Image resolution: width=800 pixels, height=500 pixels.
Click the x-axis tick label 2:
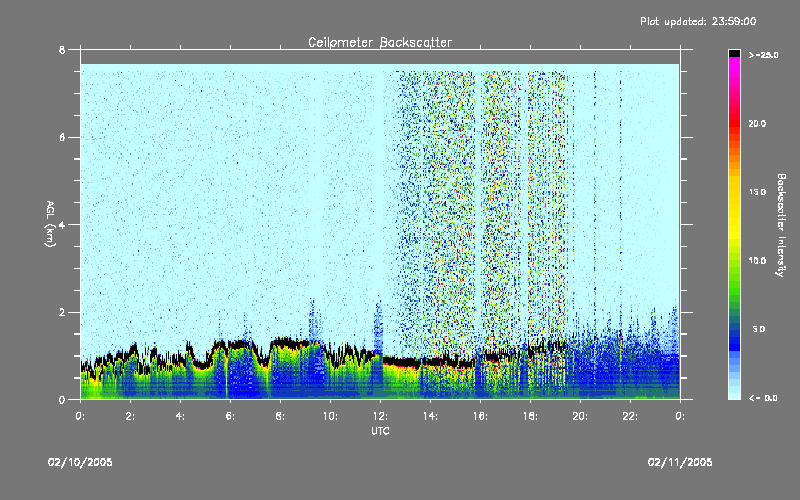130,416
